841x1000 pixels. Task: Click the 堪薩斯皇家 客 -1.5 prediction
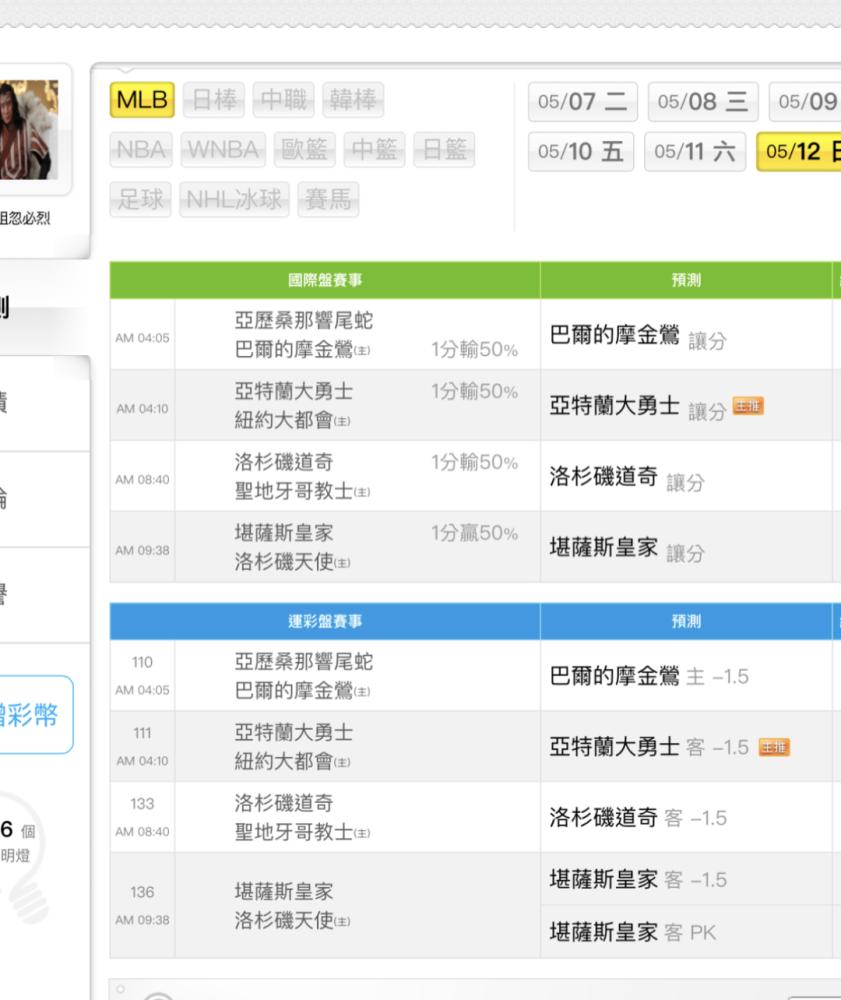[638, 880]
